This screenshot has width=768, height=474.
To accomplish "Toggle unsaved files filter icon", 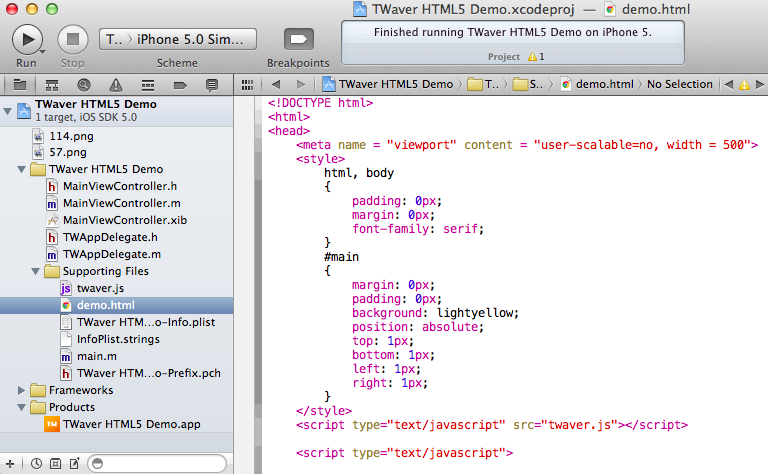I will [x=74, y=463].
